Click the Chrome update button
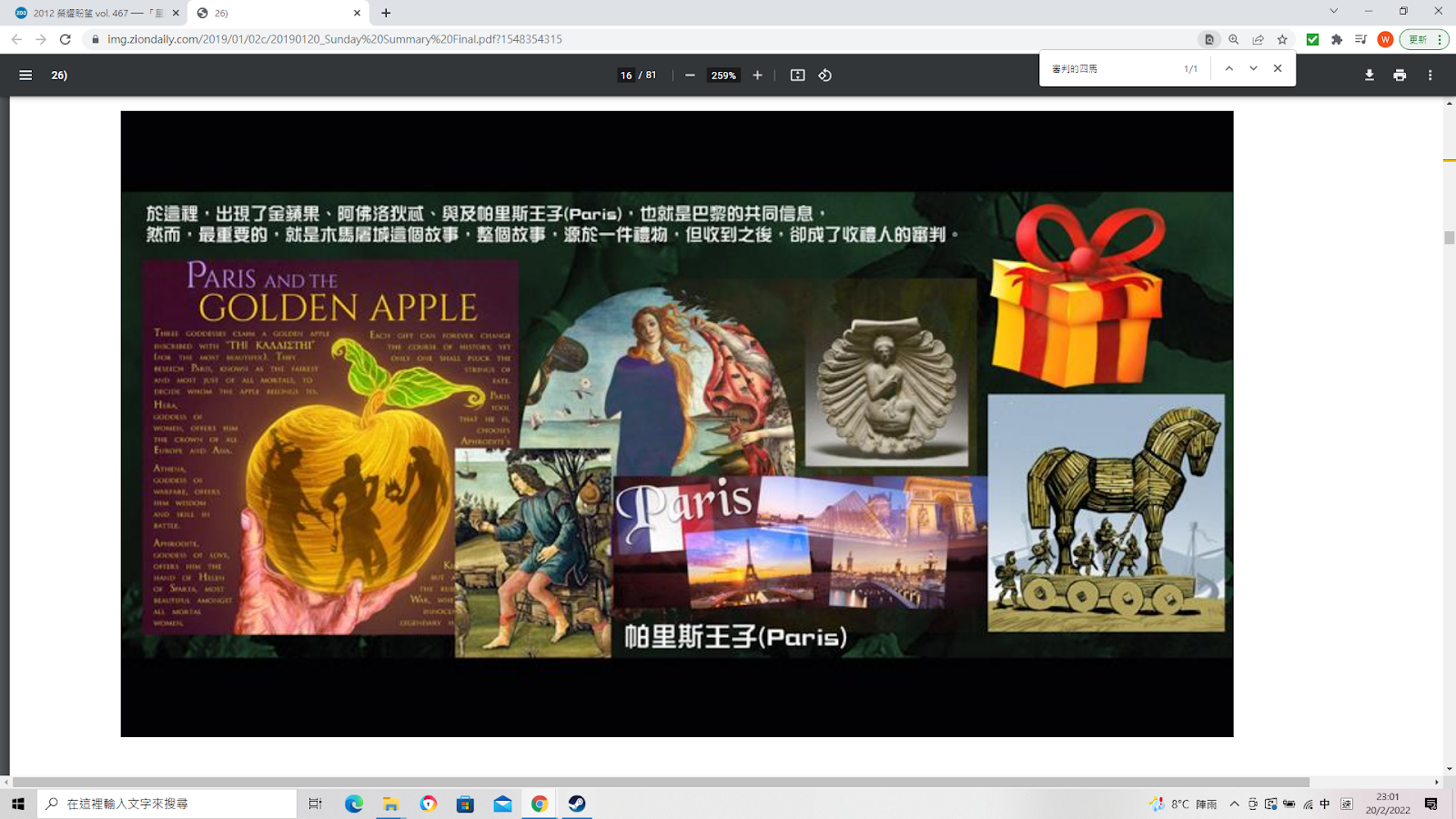Image resolution: width=1456 pixels, height=819 pixels. pos(1423,39)
